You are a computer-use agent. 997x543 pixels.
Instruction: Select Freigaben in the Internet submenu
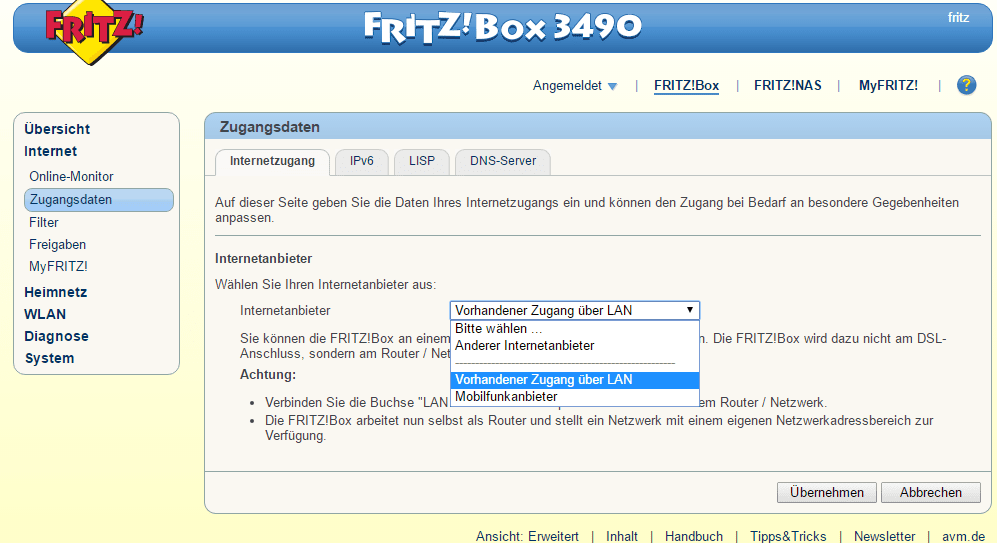pos(57,244)
